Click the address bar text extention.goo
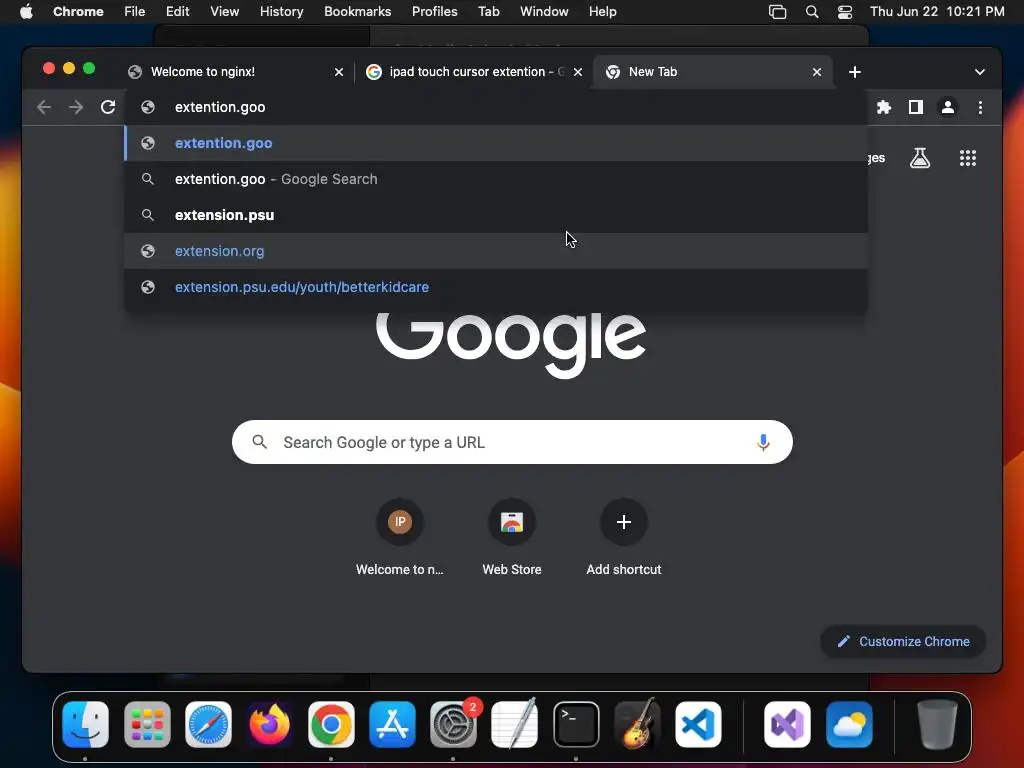Screen dimensions: 1024x768 coord(220,107)
